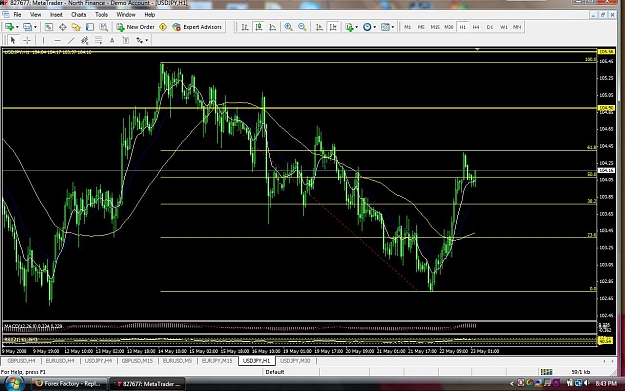Open the File menu
The height and width of the screenshot is (391, 625).
(17, 15)
